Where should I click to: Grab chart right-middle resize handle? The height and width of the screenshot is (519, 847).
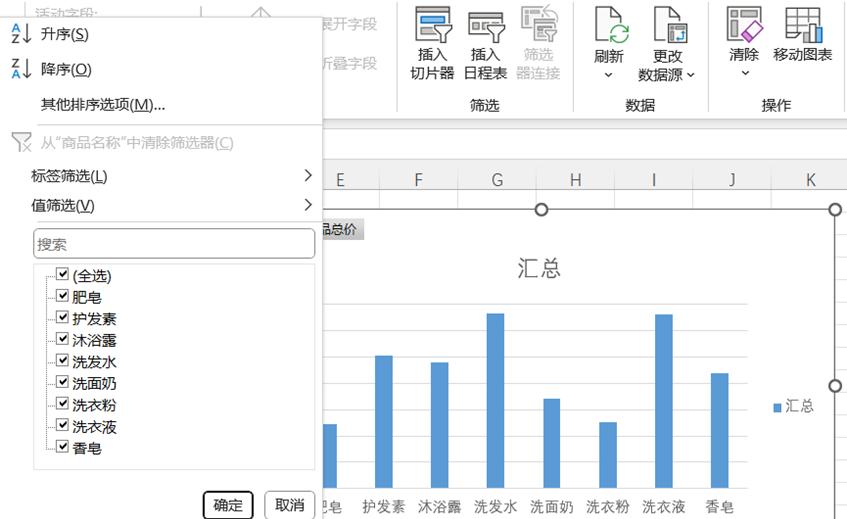[x=835, y=386]
